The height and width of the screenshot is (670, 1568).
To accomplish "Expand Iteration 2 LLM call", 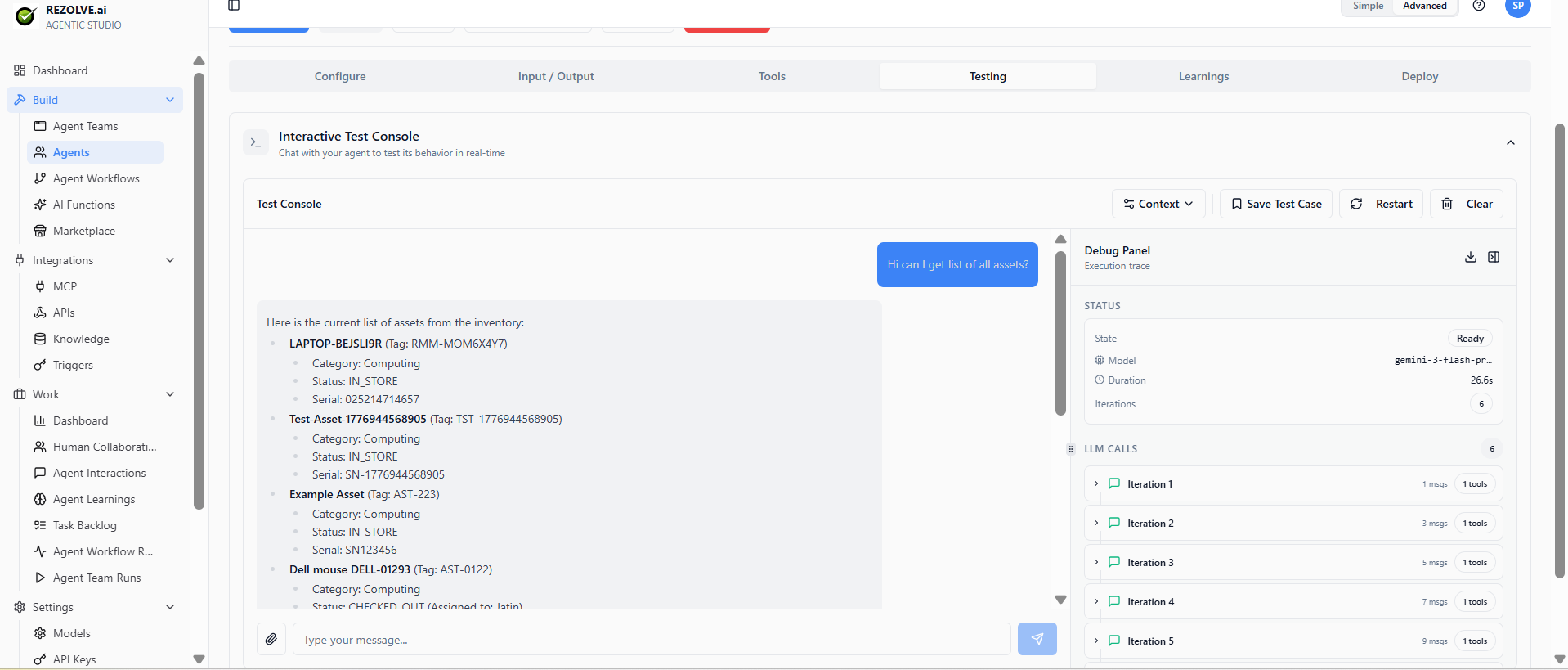I will 1293,524.
